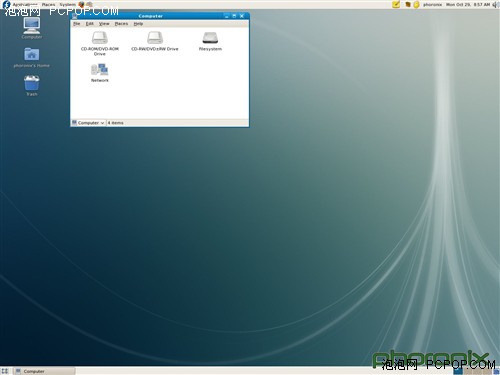Open the Help menu
Image resolution: width=500 pixels, height=375 pixels.
click(138, 24)
